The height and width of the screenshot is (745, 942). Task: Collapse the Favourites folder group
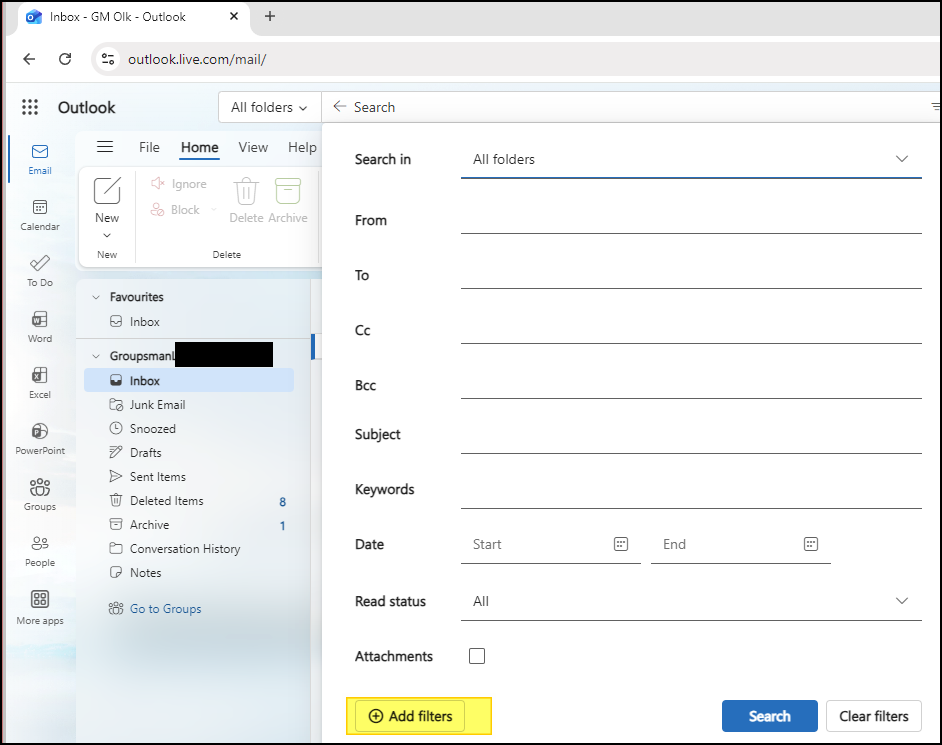[96, 297]
